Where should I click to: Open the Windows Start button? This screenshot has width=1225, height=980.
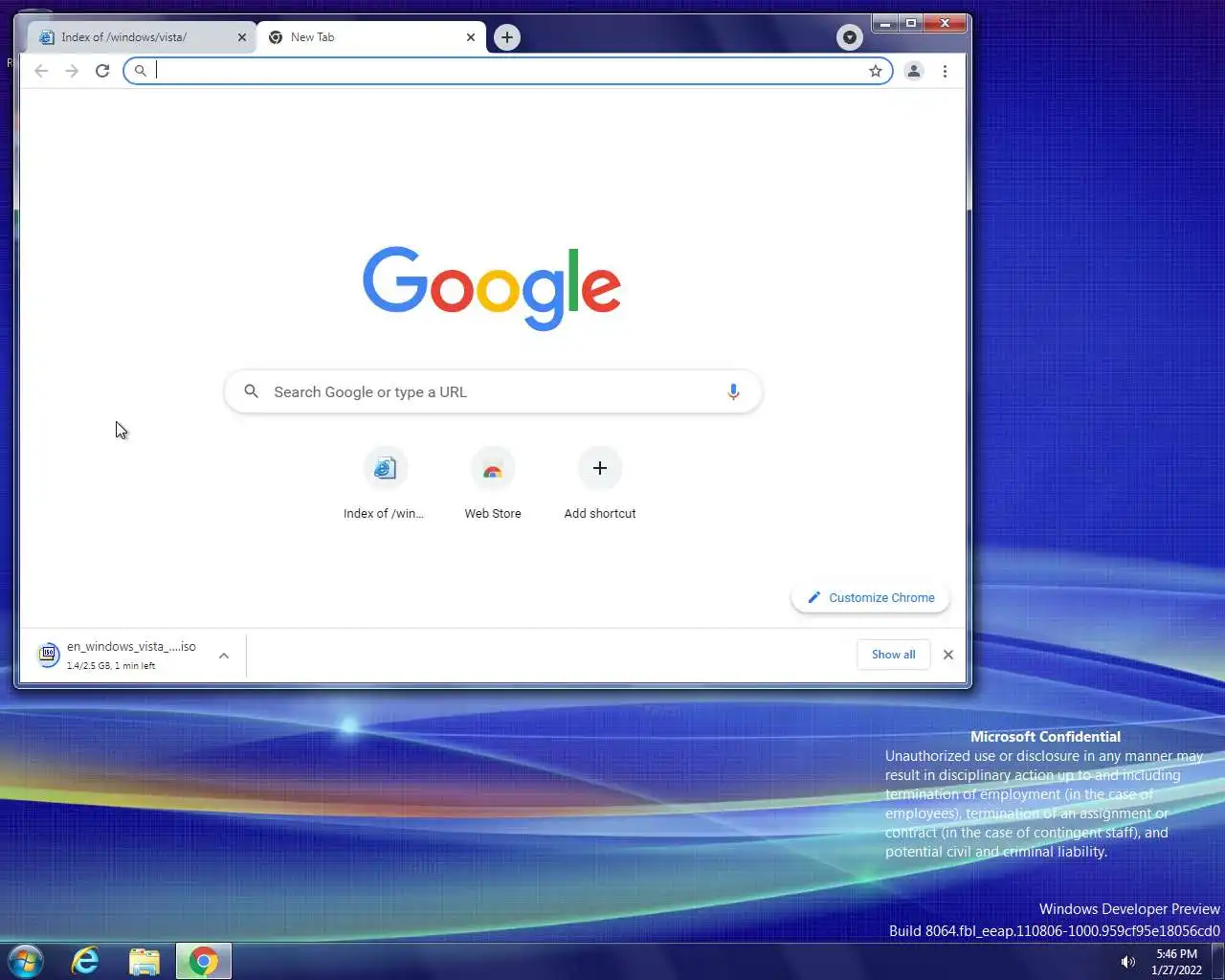[x=26, y=961]
